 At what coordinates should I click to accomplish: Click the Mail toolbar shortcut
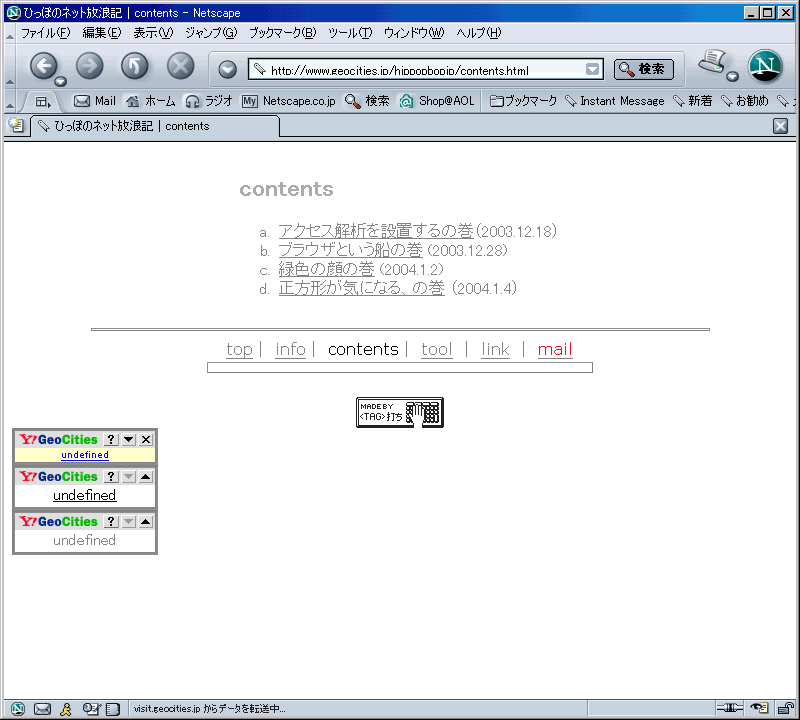tap(95, 101)
